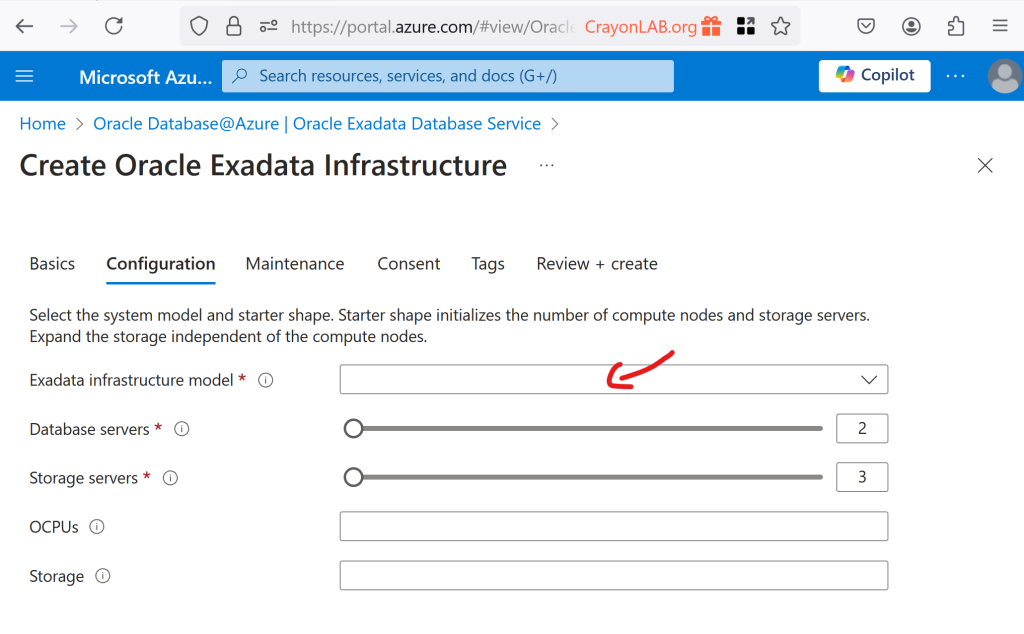This screenshot has width=1024, height=634.
Task: Open the top bar more options ellipsis
Action: coord(956,76)
